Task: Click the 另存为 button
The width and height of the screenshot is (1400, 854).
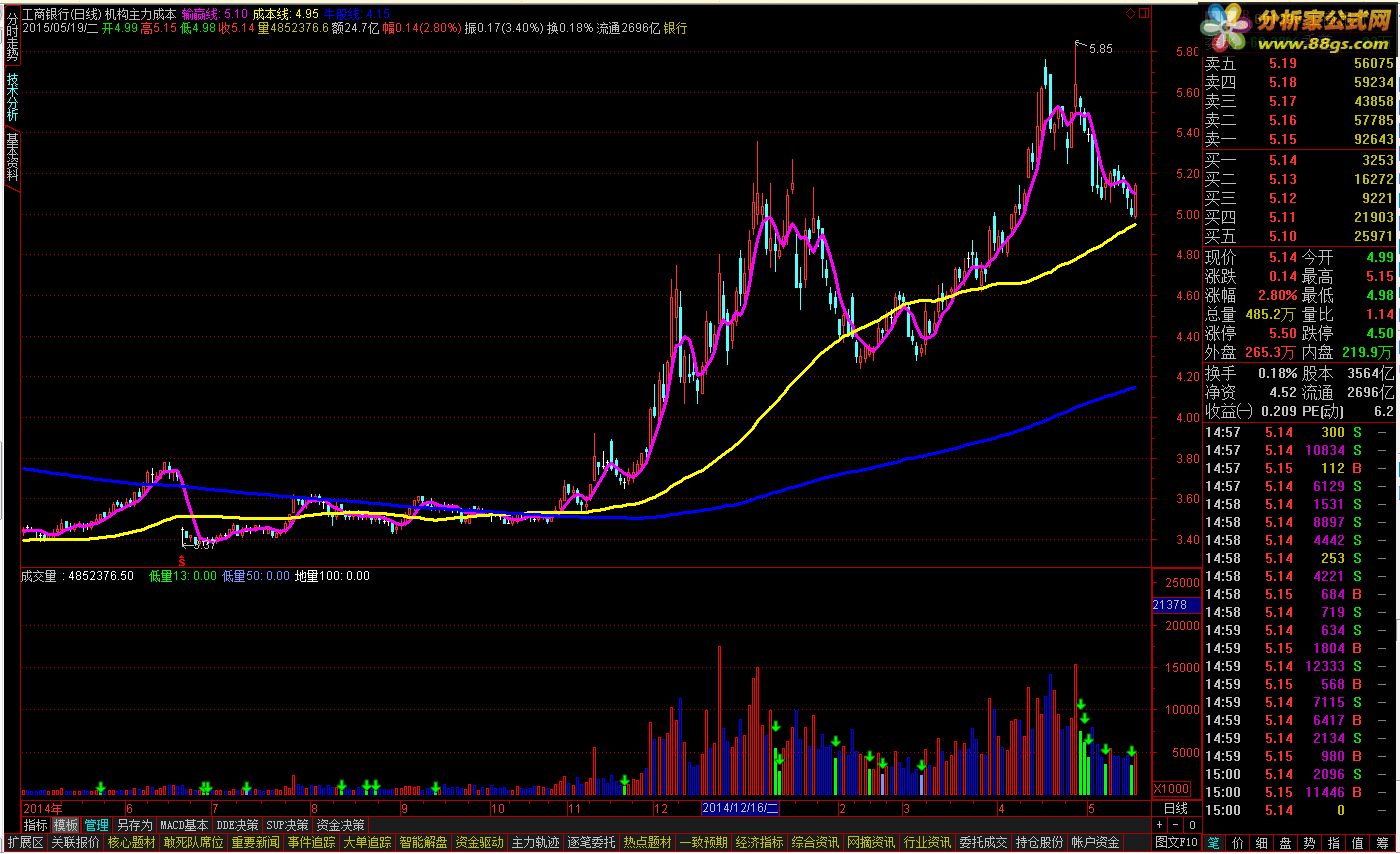Action: [135, 825]
